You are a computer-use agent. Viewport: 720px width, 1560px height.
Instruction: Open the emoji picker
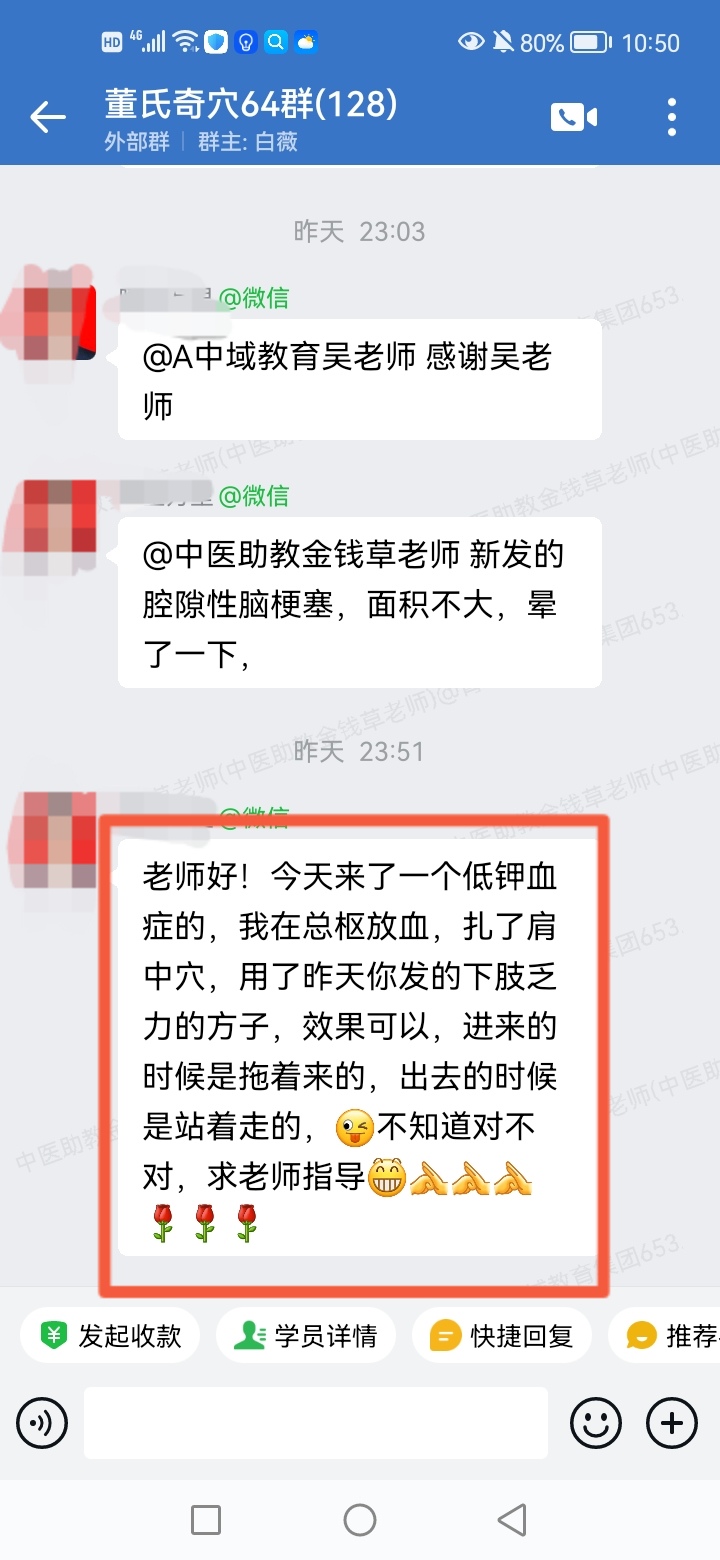coord(596,1421)
